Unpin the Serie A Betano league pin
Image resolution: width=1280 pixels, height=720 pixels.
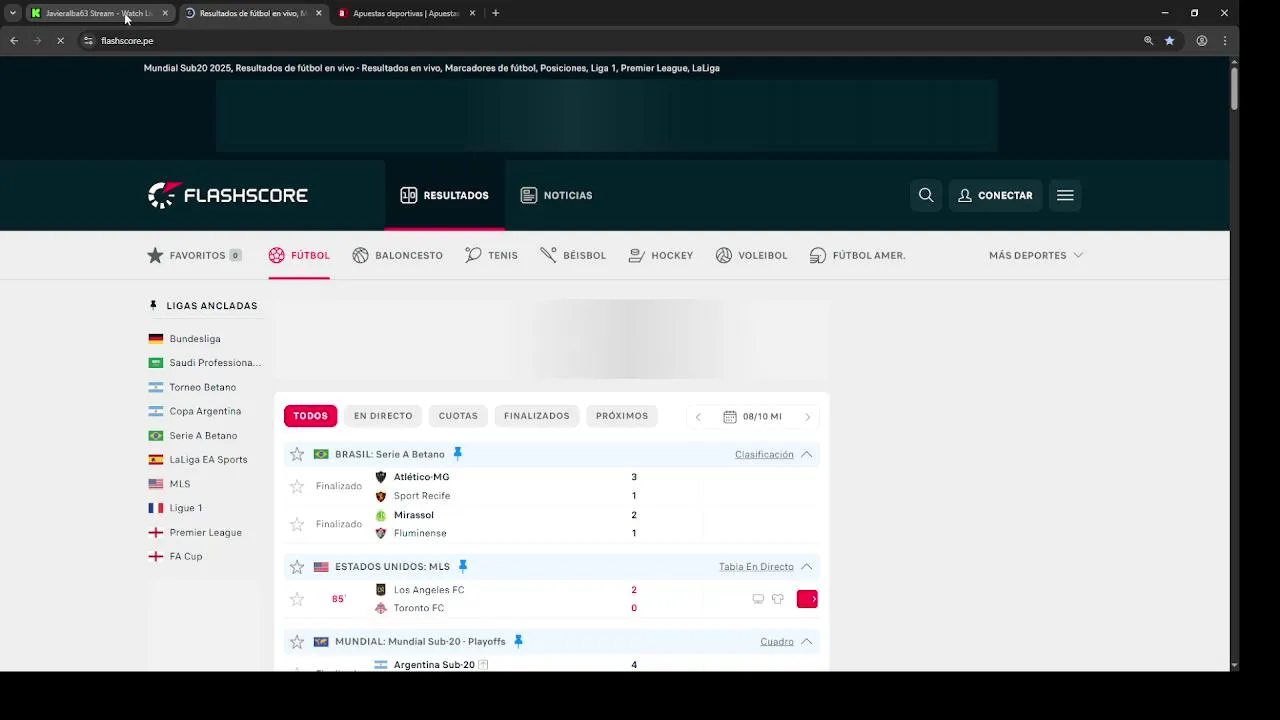tap(457, 454)
